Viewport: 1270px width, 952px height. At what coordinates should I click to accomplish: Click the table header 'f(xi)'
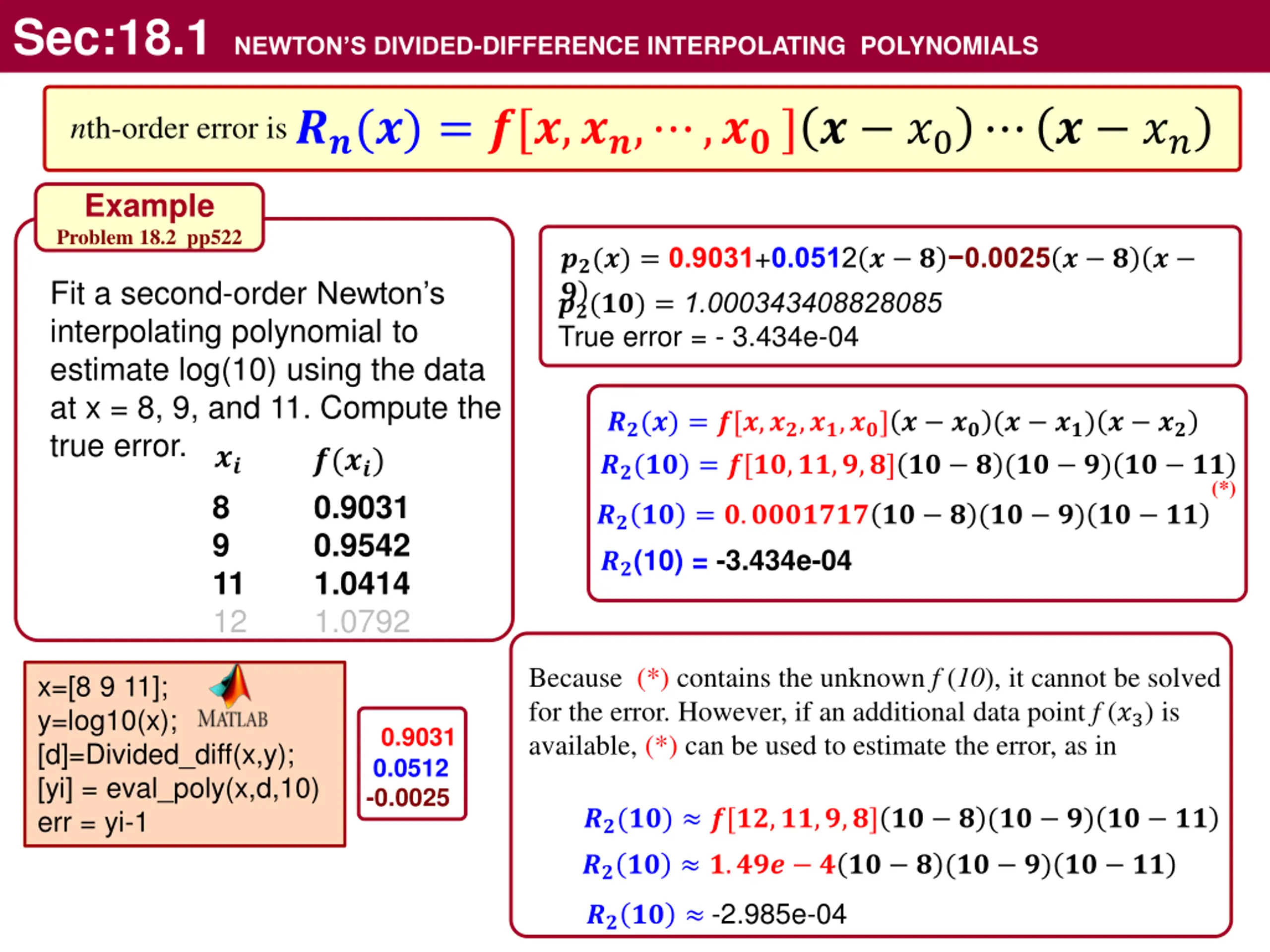pos(348,461)
